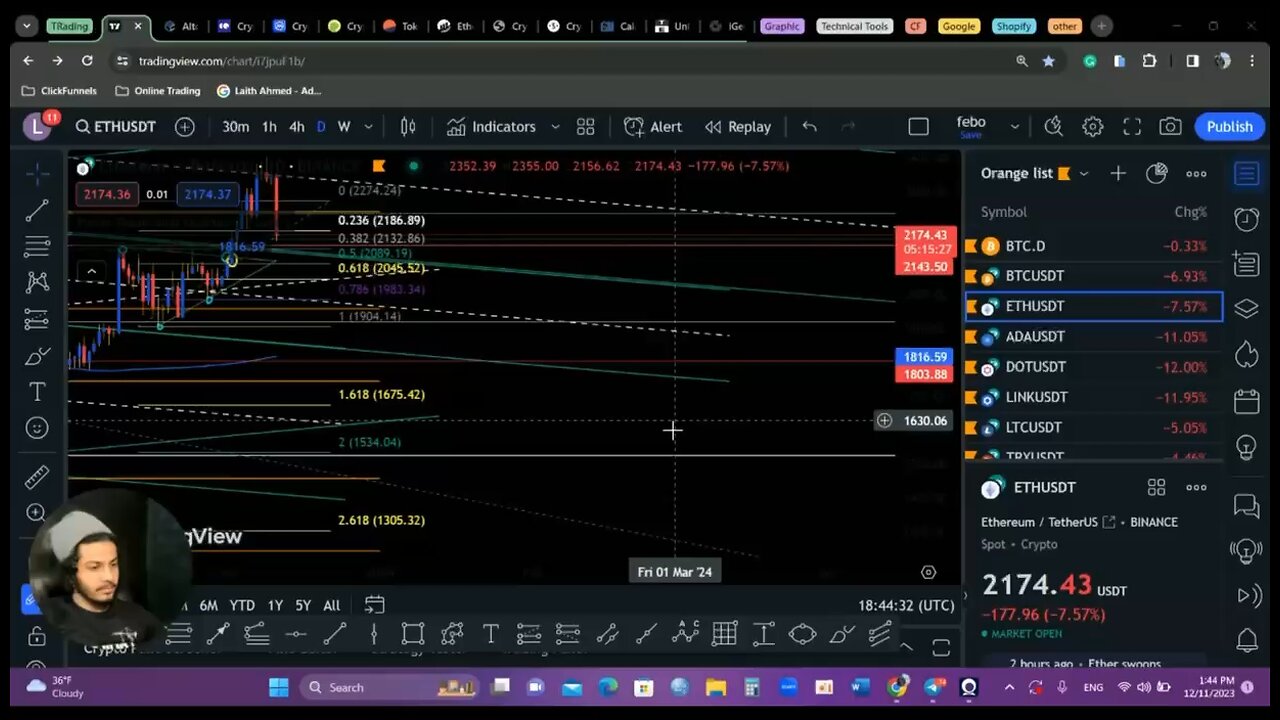Open the febo layout dropdown arrow

1015,127
